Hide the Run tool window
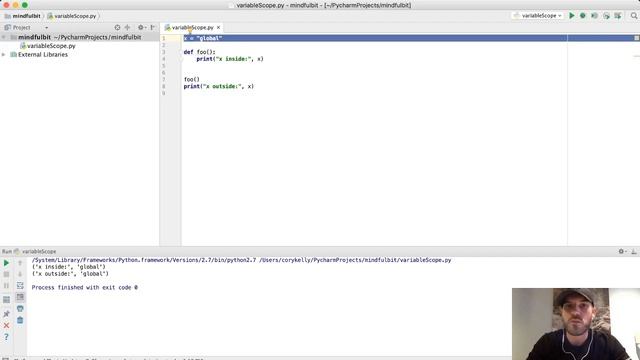The width and height of the screenshot is (640, 360). (634, 251)
